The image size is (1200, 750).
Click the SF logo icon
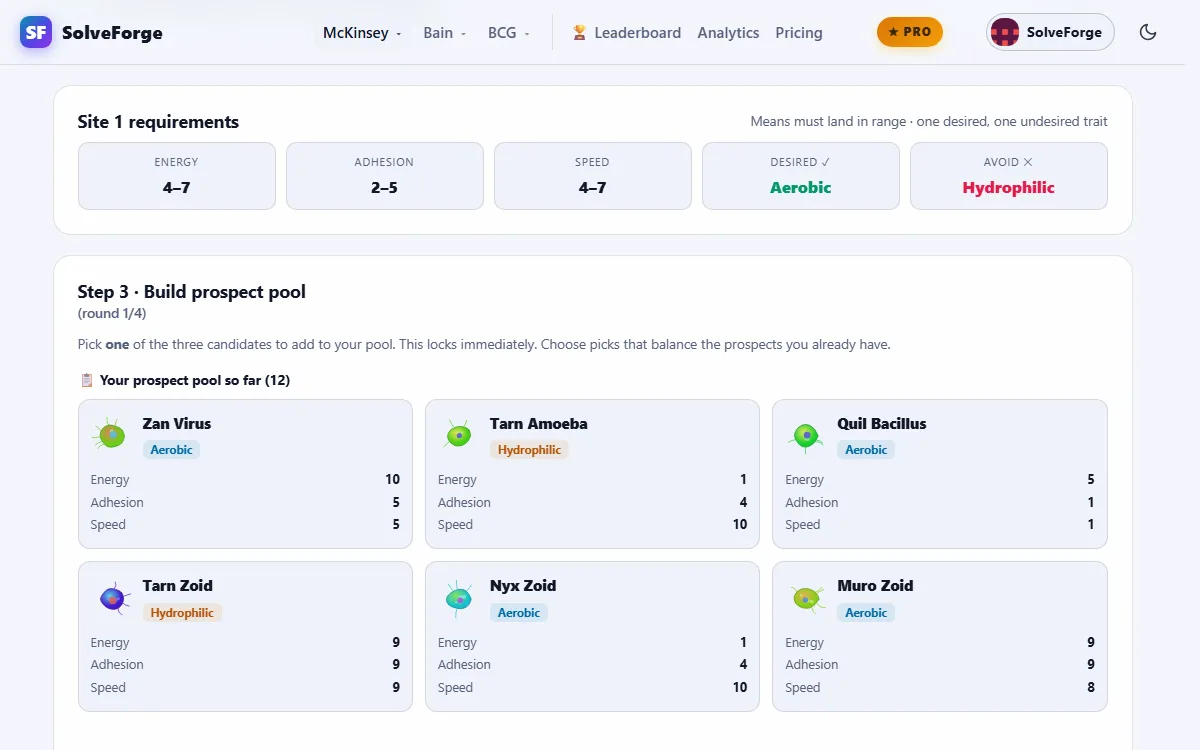pos(36,32)
